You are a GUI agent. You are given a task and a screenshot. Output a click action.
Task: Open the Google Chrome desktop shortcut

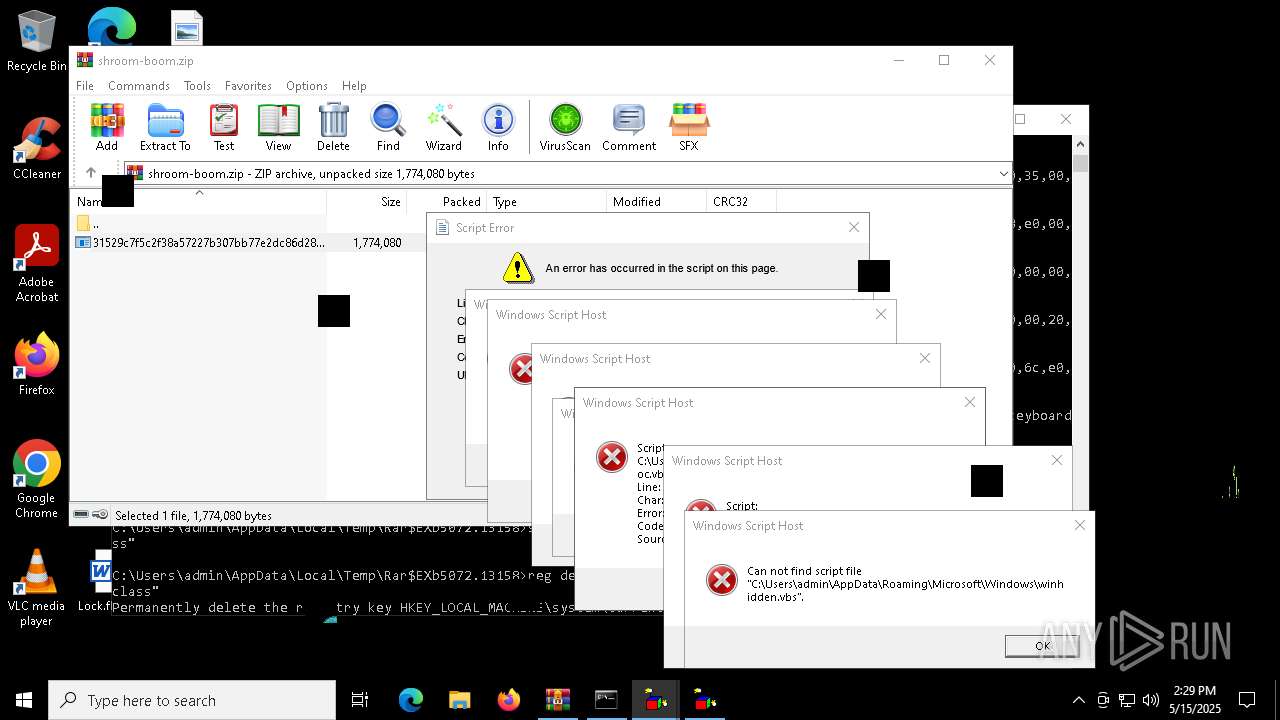click(x=37, y=480)
